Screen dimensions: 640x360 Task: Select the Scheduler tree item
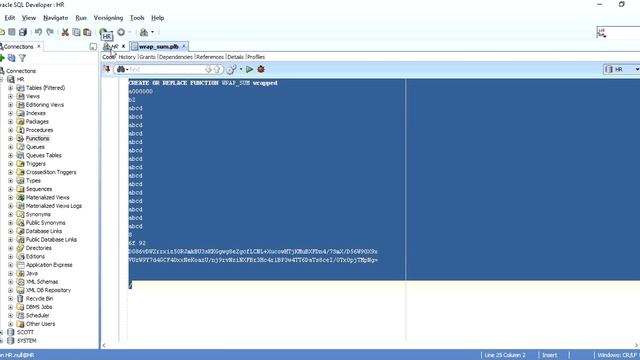(x=38, y=316)
